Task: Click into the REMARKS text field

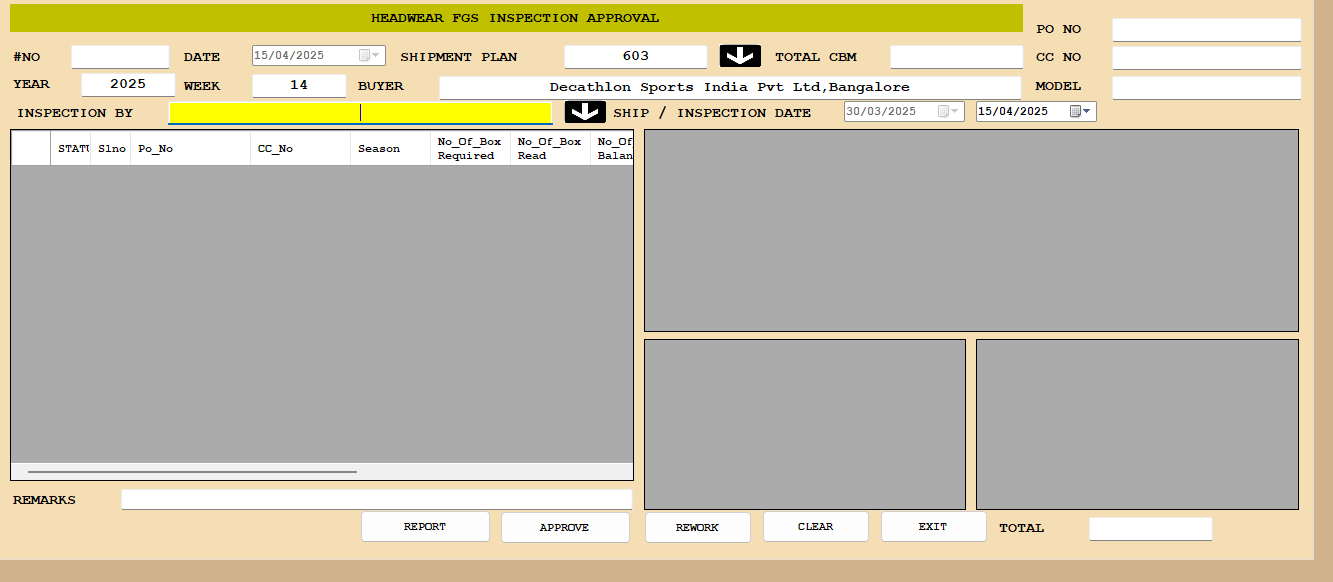Action: point(376,499)
